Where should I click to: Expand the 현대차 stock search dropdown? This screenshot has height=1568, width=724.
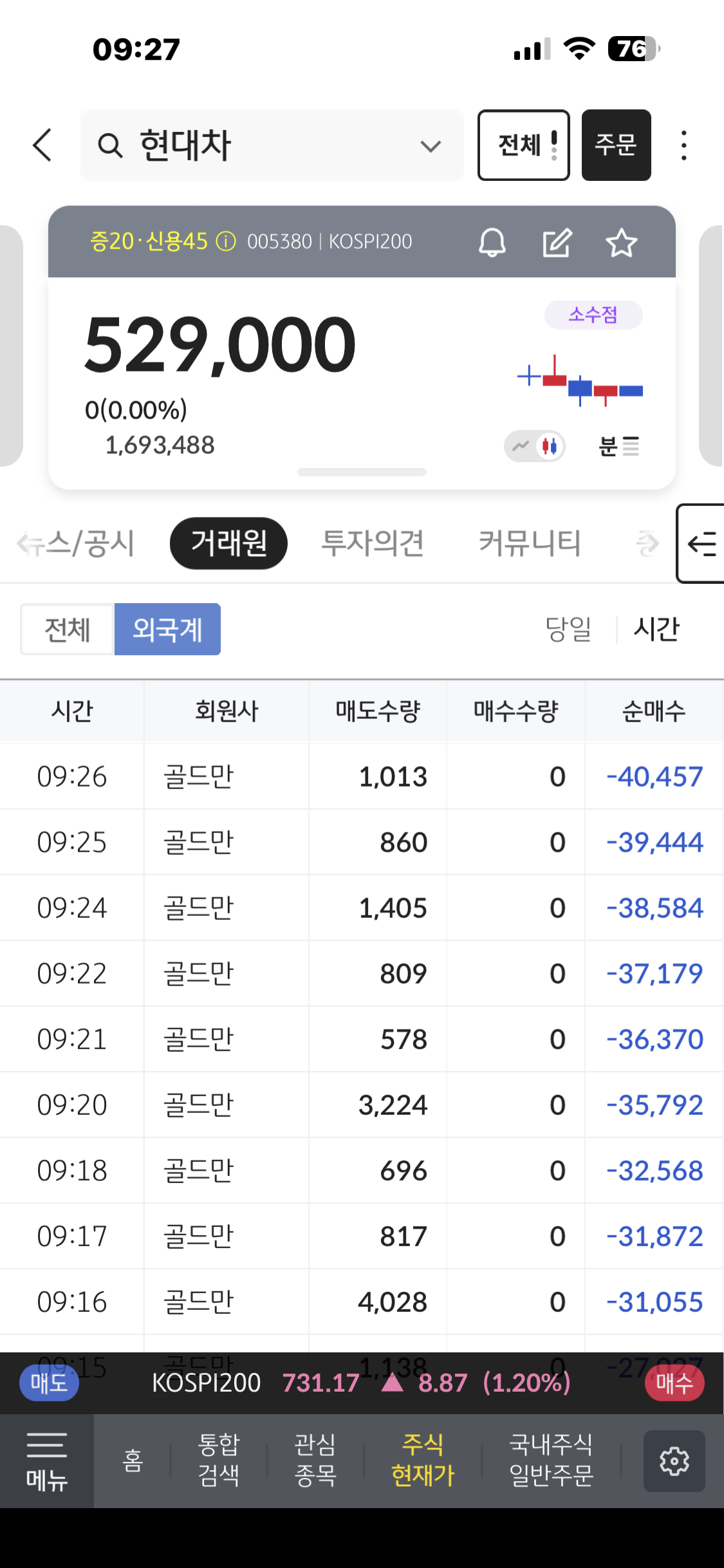coord(431,146)
